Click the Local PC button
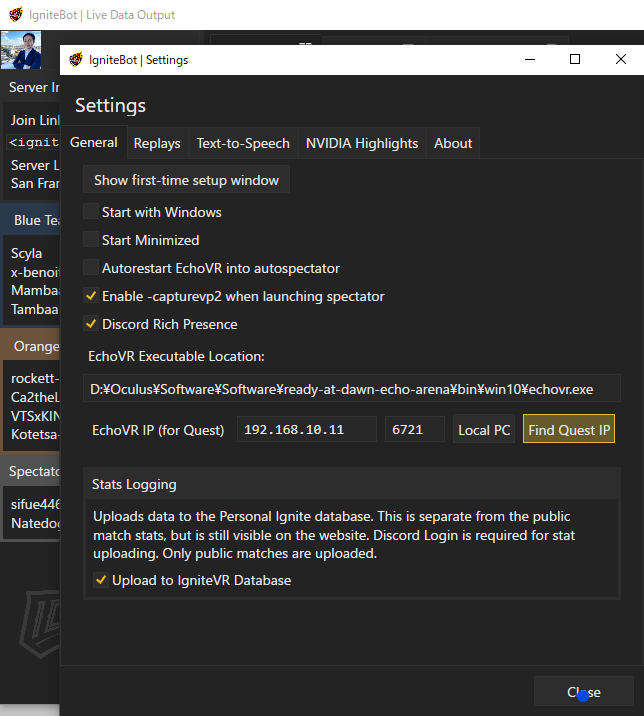The height and width of the screenshot is (716, 644). 484,429
